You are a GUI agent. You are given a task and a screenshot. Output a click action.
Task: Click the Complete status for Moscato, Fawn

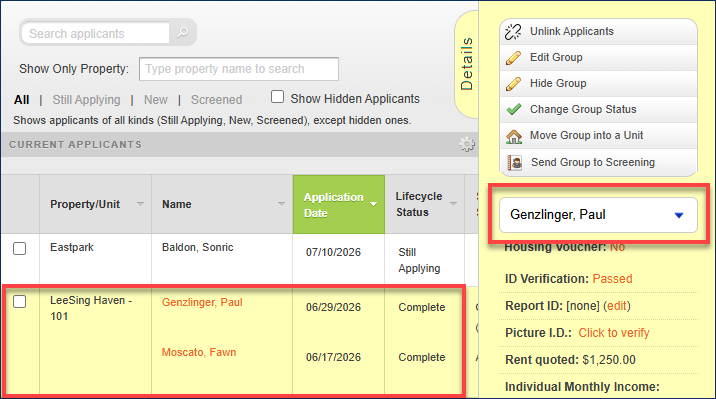(421, 357)
